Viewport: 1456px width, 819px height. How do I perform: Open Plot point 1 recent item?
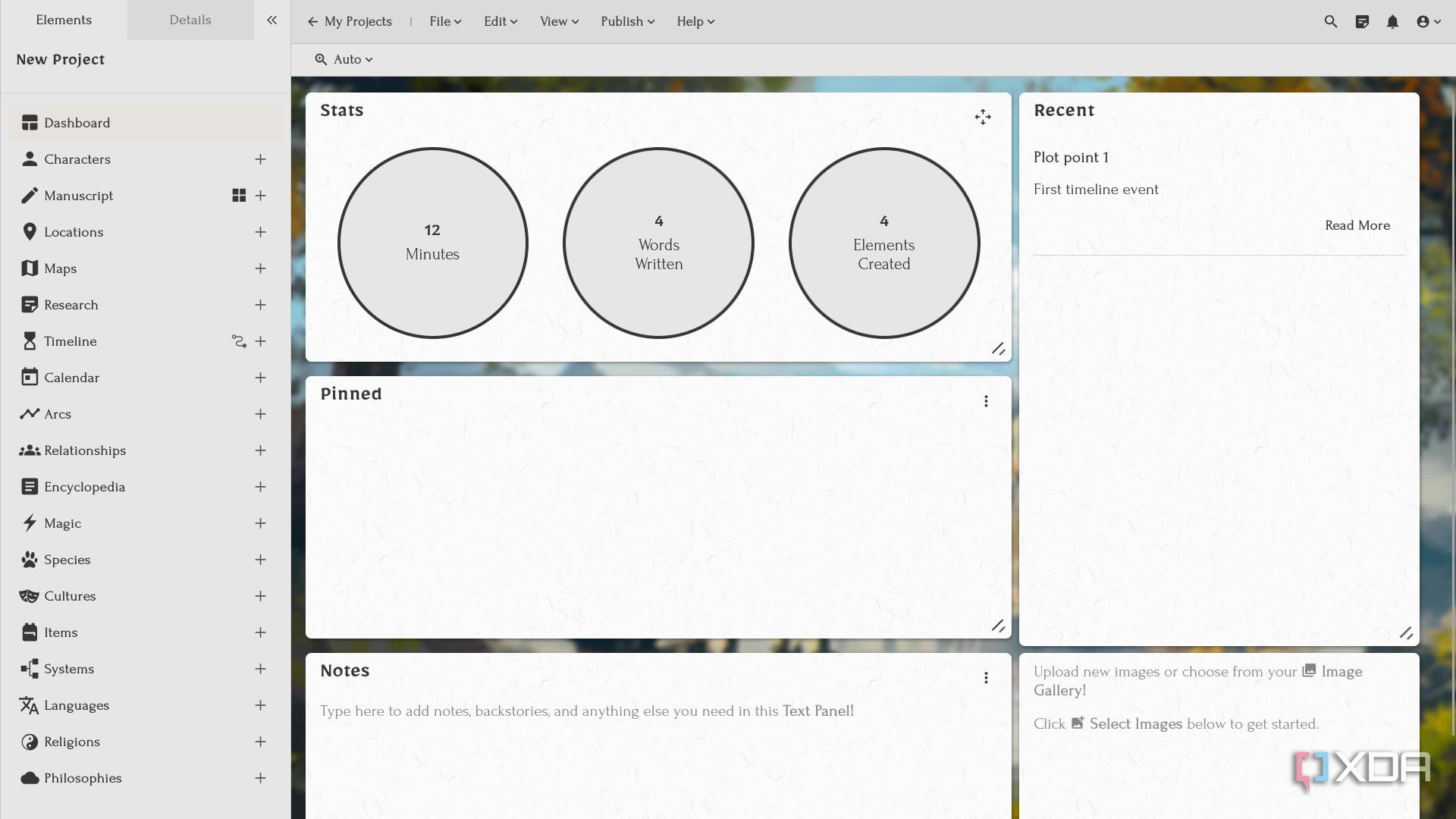coord(1071,157)
